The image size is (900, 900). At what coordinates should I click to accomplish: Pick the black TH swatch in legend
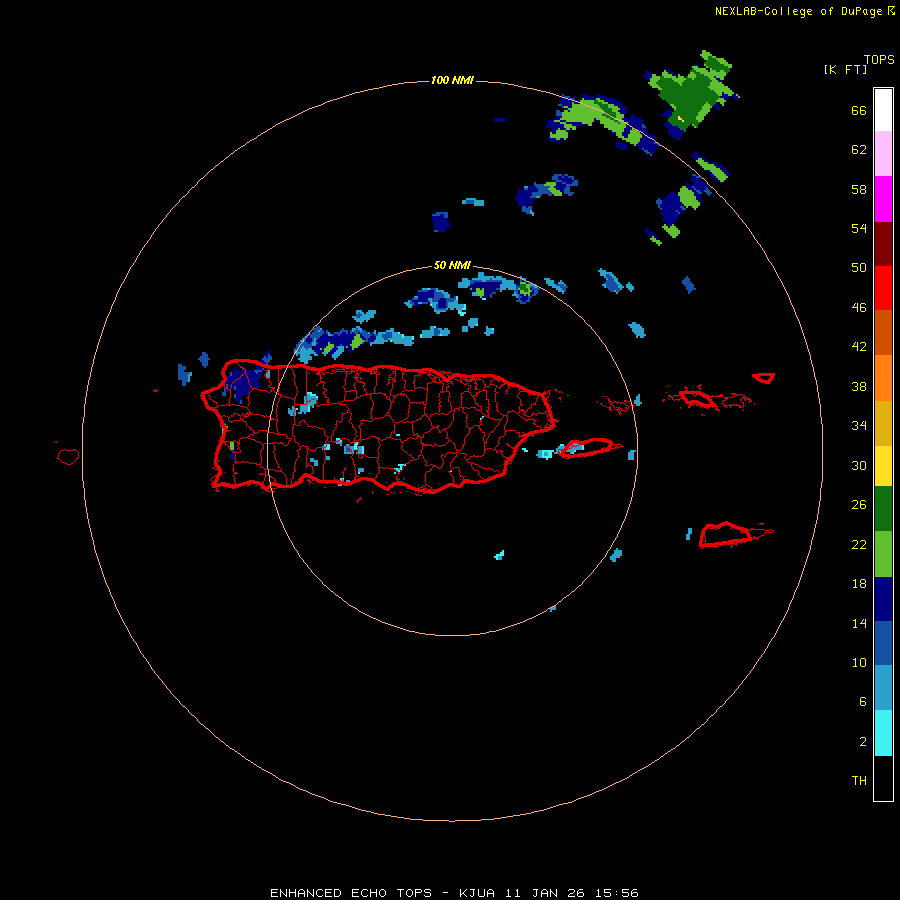[883, 778]
